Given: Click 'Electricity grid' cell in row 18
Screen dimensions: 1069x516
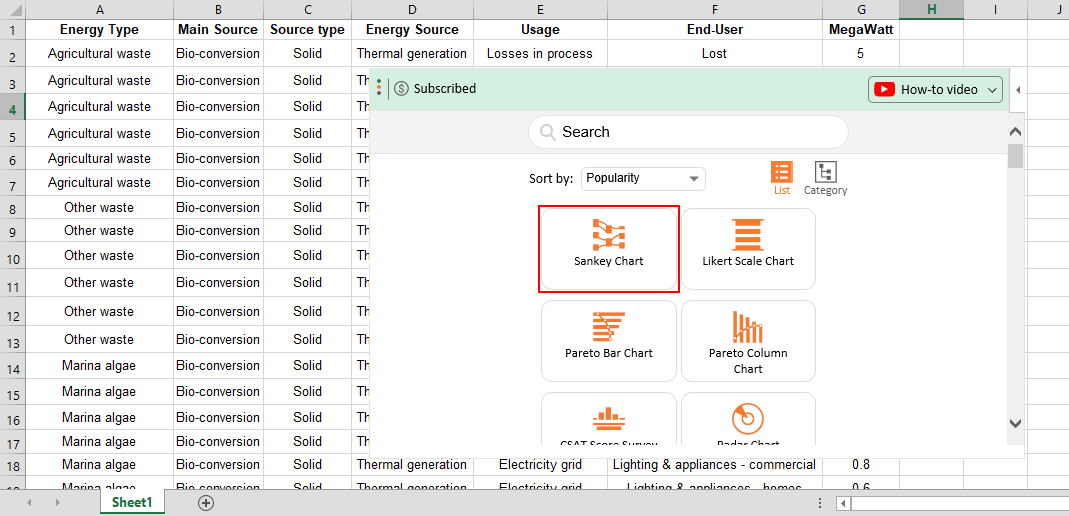Looking at the screenshot, I should tap(540, 464).
